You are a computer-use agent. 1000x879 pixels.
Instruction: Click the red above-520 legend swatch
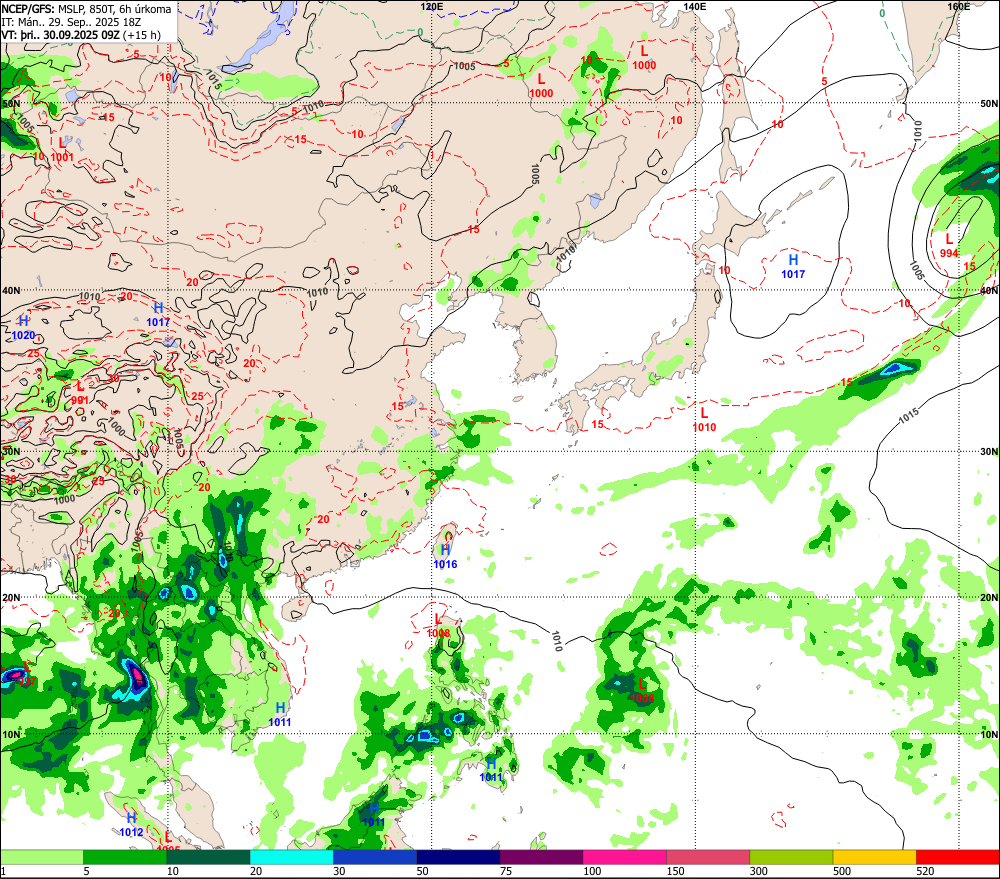point(958,857)
